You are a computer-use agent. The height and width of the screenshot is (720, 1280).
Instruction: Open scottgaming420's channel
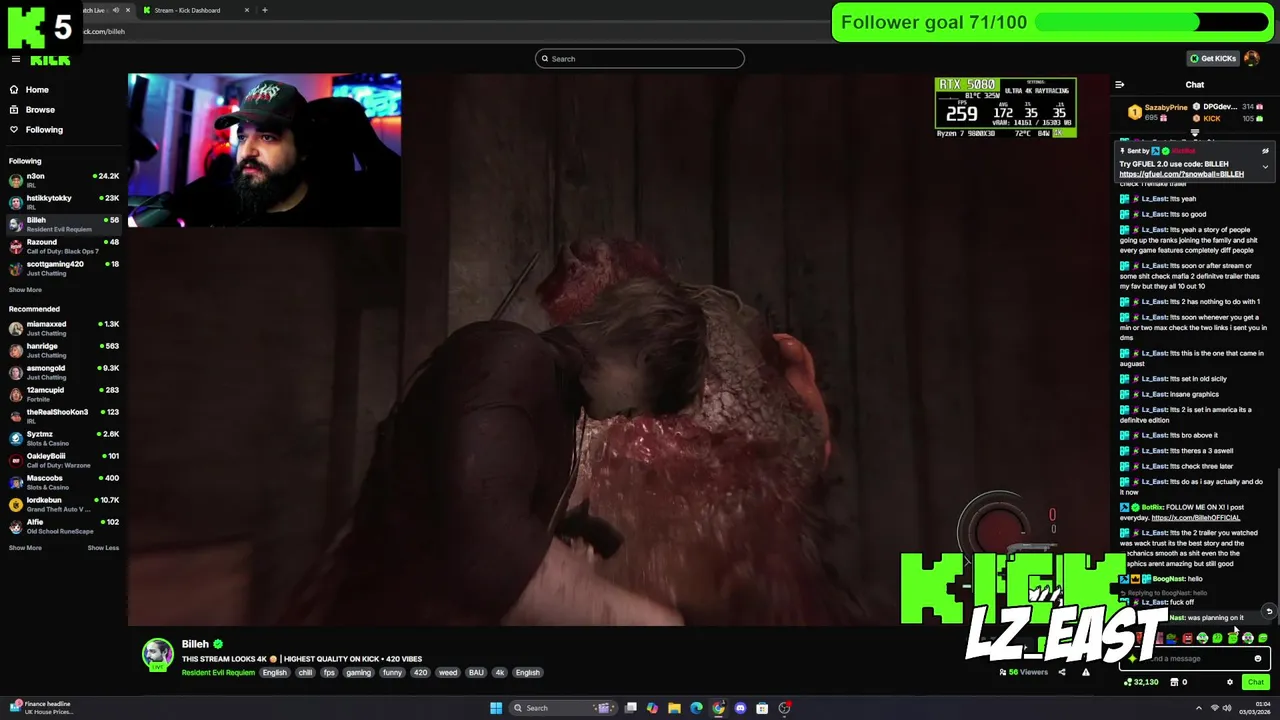pos(64,268)
